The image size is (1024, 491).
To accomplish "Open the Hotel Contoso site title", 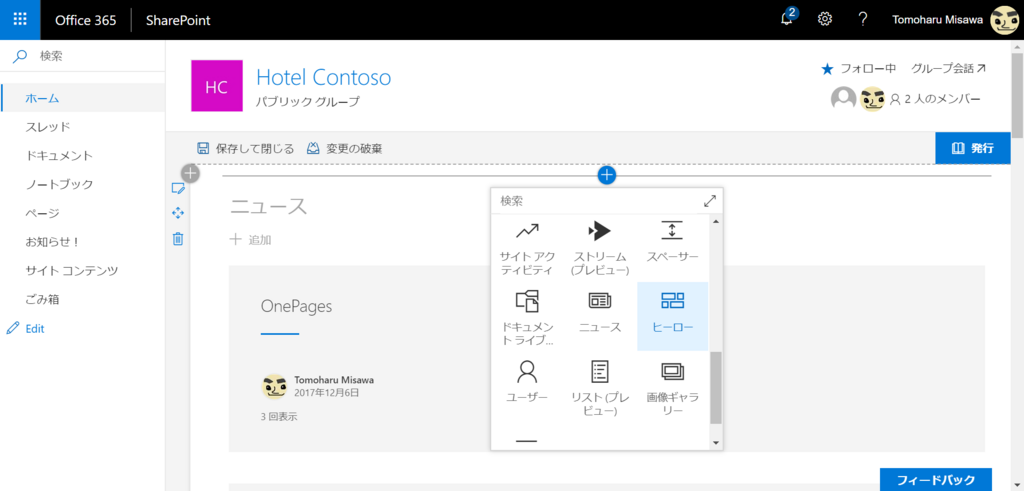I will point(323,78).
